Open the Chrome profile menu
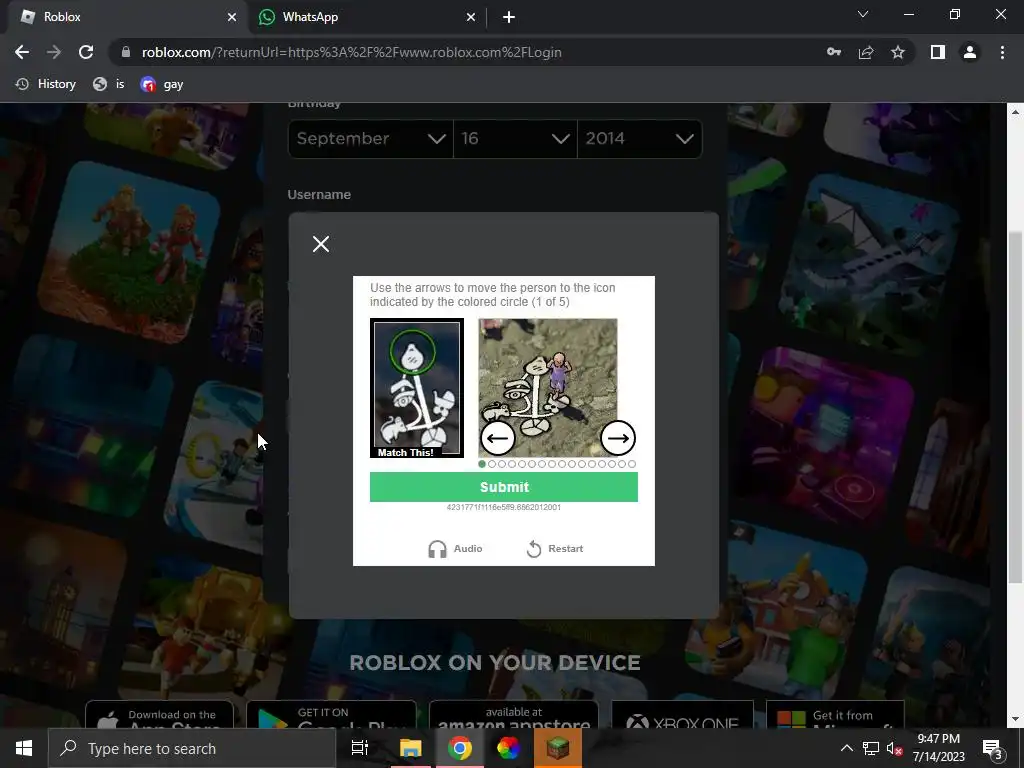Viewport: 1024px width, 768px height. click(x=970, y=52)
